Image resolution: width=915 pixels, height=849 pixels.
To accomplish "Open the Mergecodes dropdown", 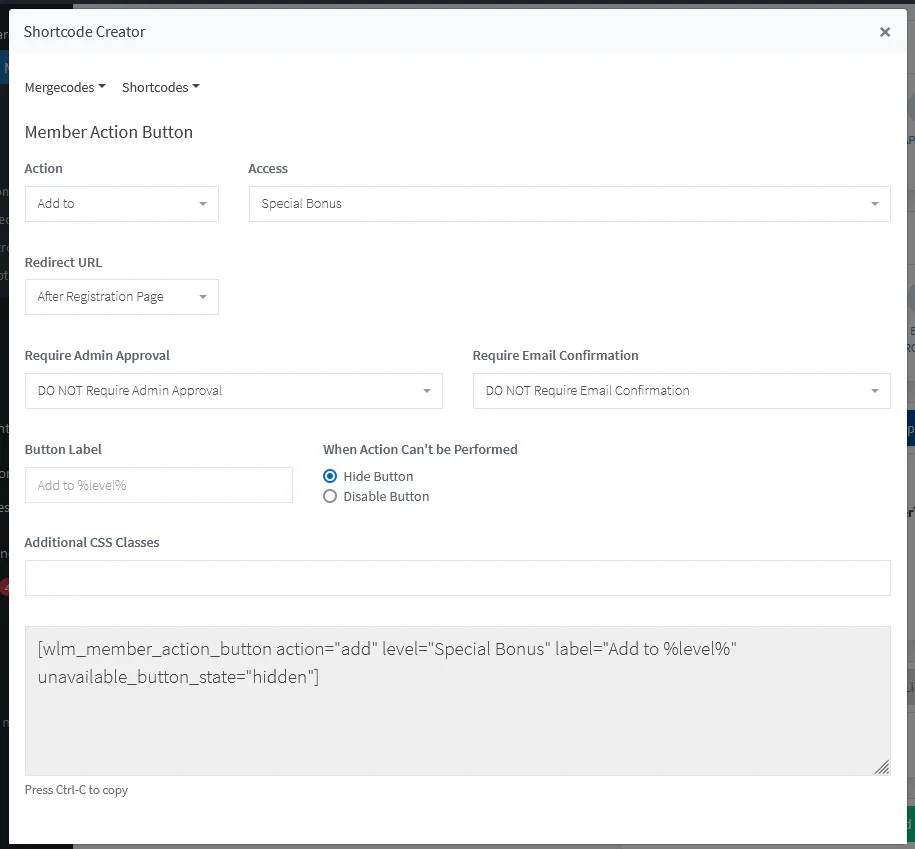I will point(64,87).
